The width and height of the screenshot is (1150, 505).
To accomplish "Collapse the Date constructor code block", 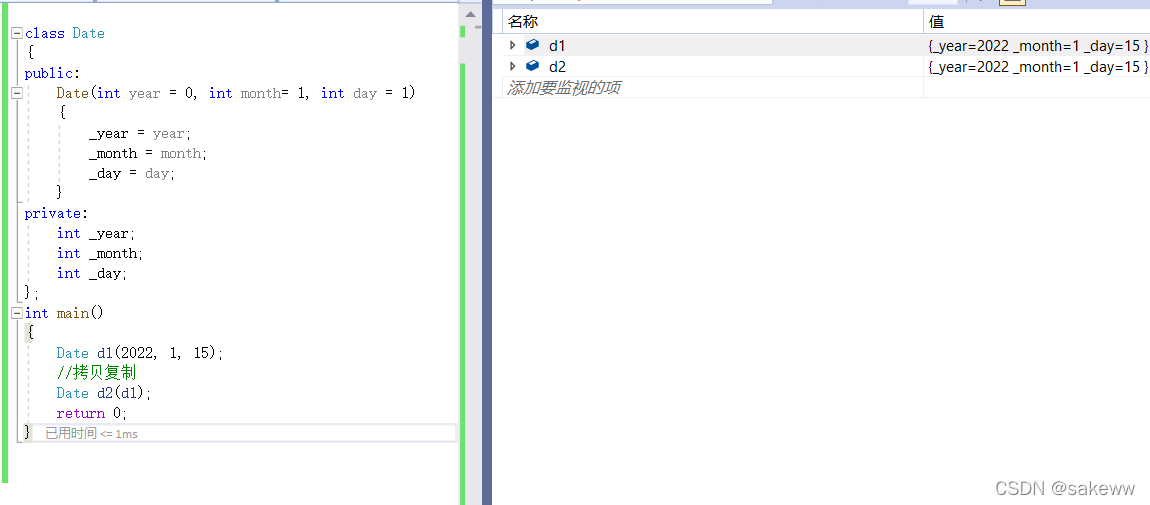I will coord(17,93).
